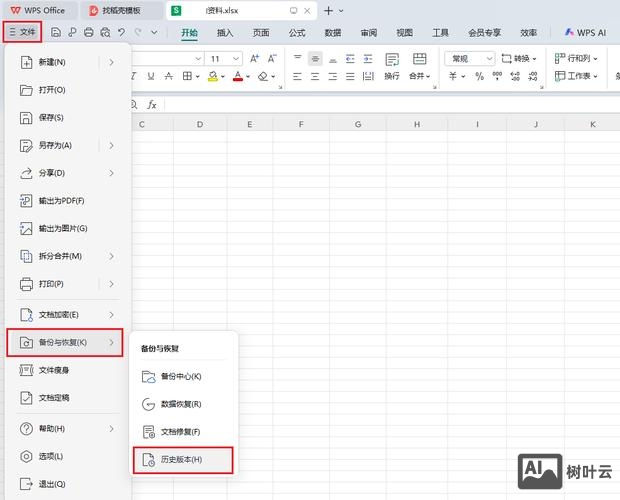Switch to the 数据 ribbon tab
Image resolution: width=620 pixels, height=500 pixels.
pos(333,33)
